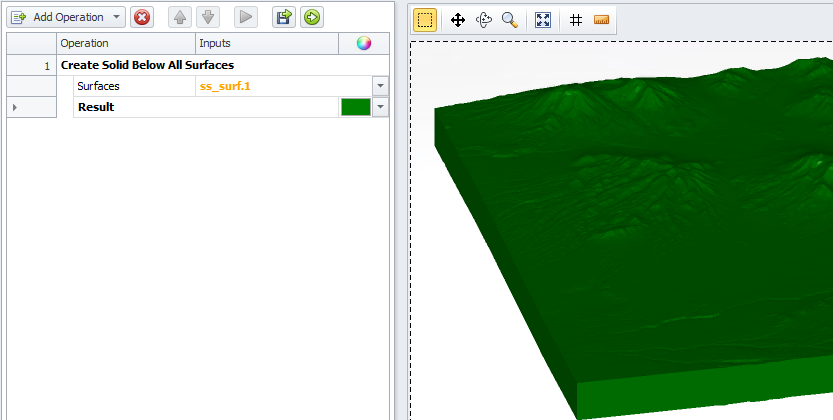833x420 pixels.
Task: Click the save and export operations icon
Action: click(x=284, y=18)
